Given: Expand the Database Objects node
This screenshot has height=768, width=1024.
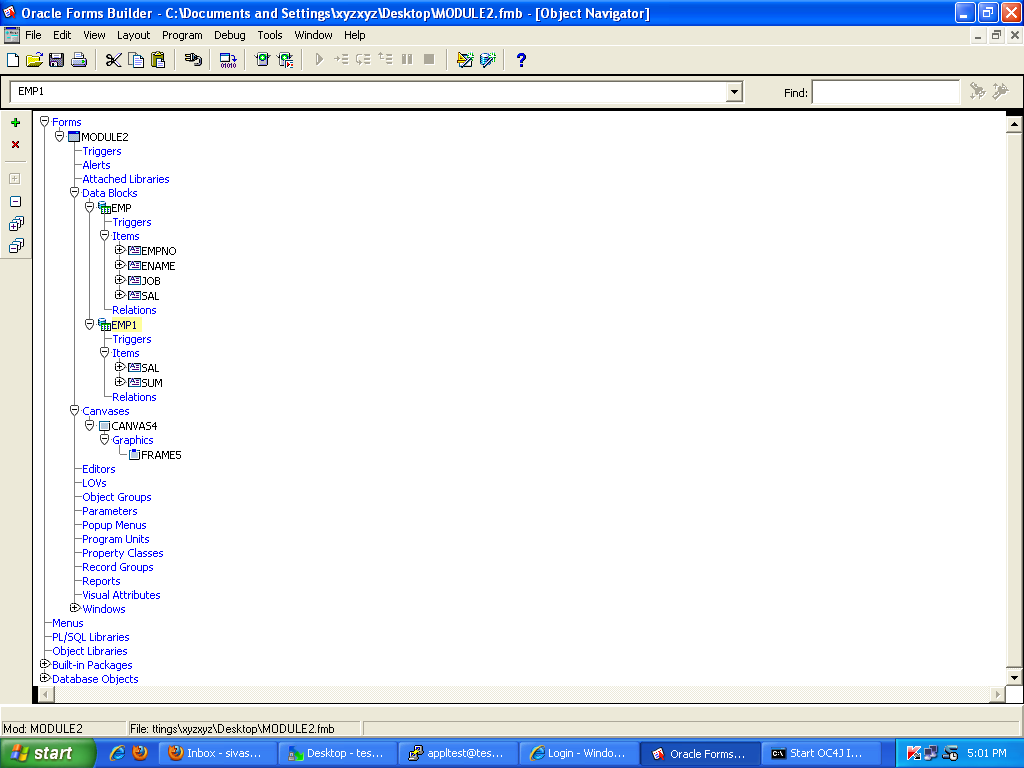Looking at the screenshot, I should (44, 678).
